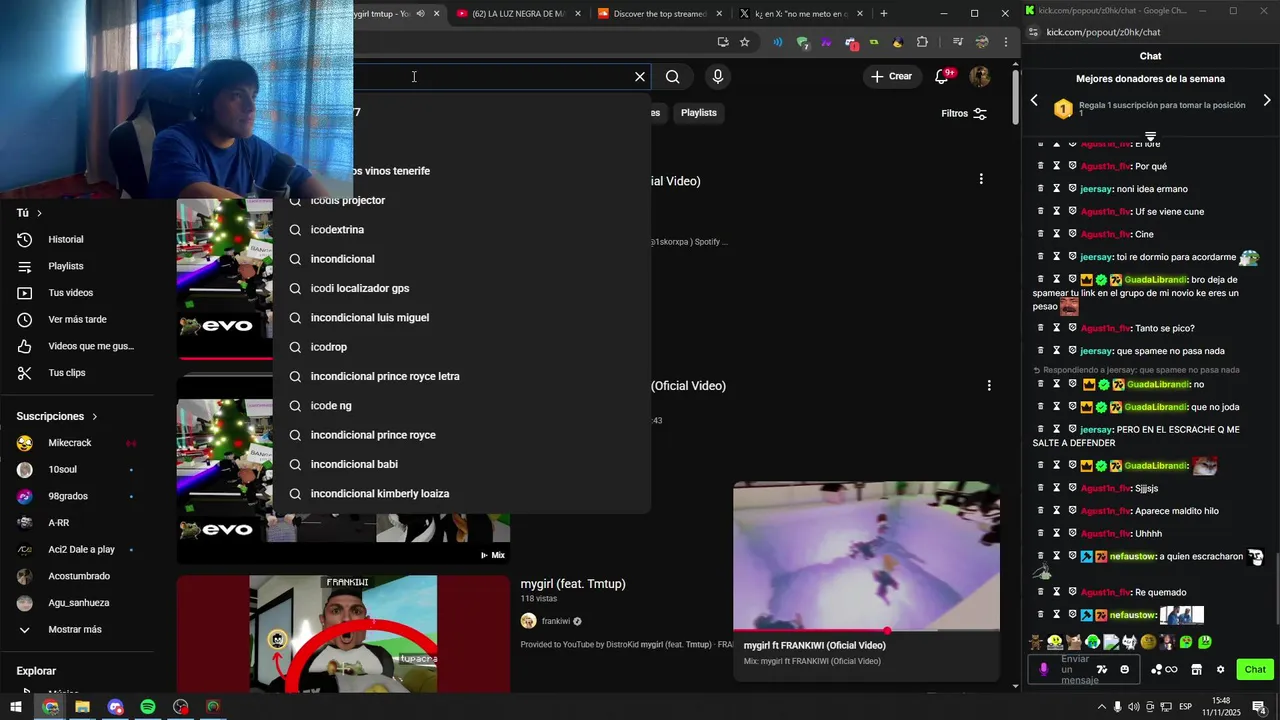Select suggestion "icodrop"

tap(462, 347)
